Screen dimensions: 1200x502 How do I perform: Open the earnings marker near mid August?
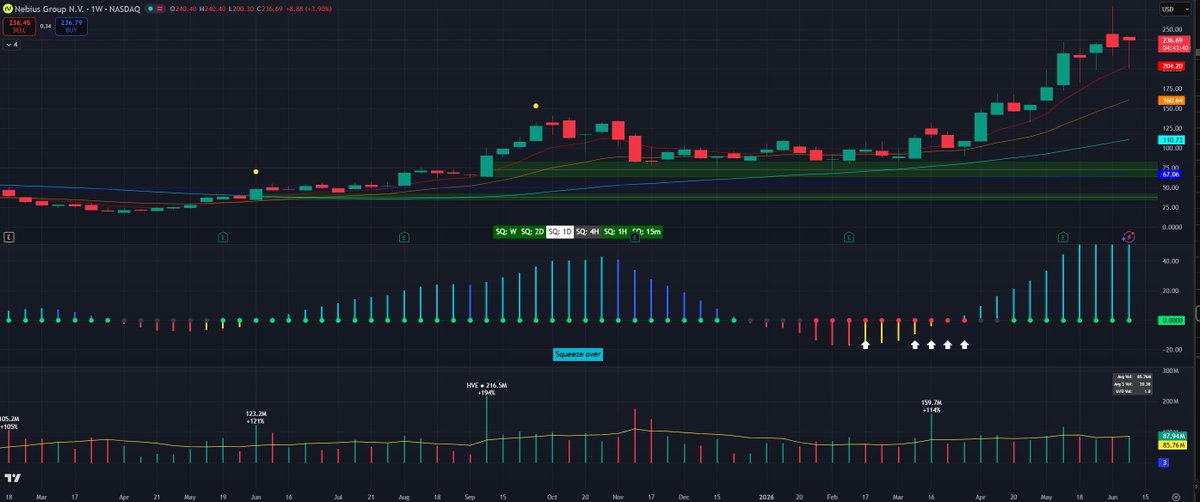[404, 237]
